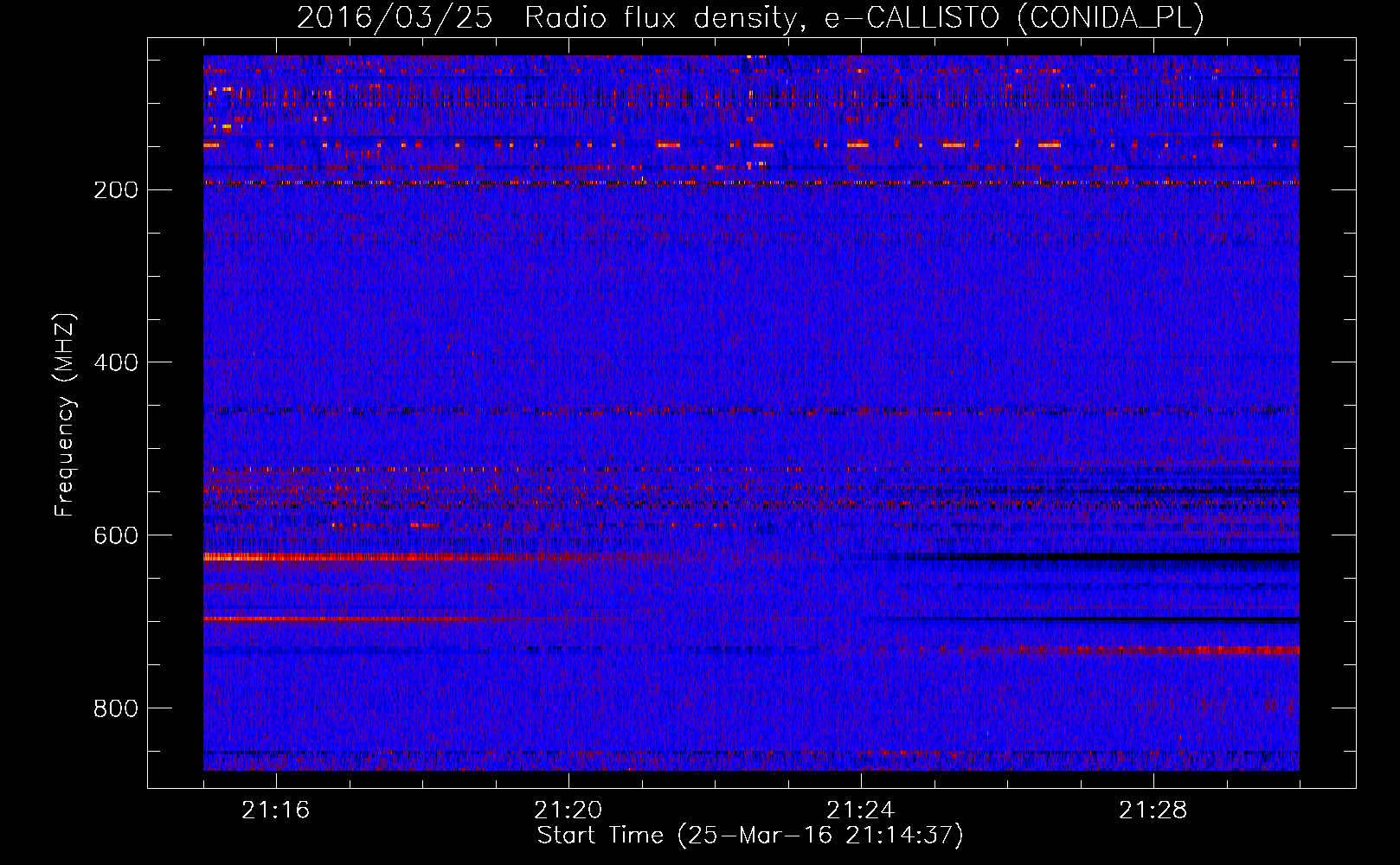
Task: Select the 21:24 time tick label
Action: 861,811
